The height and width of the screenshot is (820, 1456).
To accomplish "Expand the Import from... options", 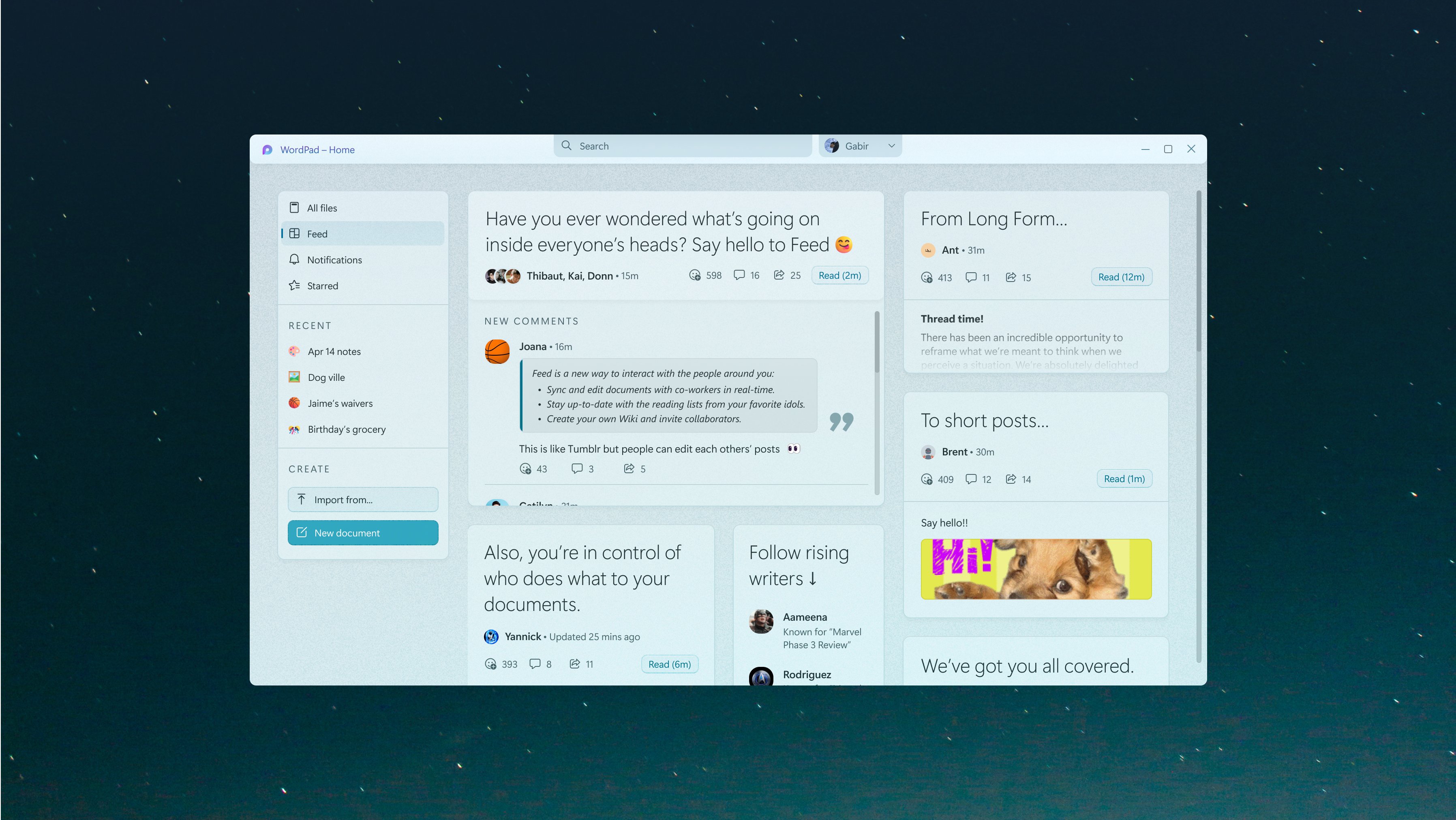I will [363, 499].
